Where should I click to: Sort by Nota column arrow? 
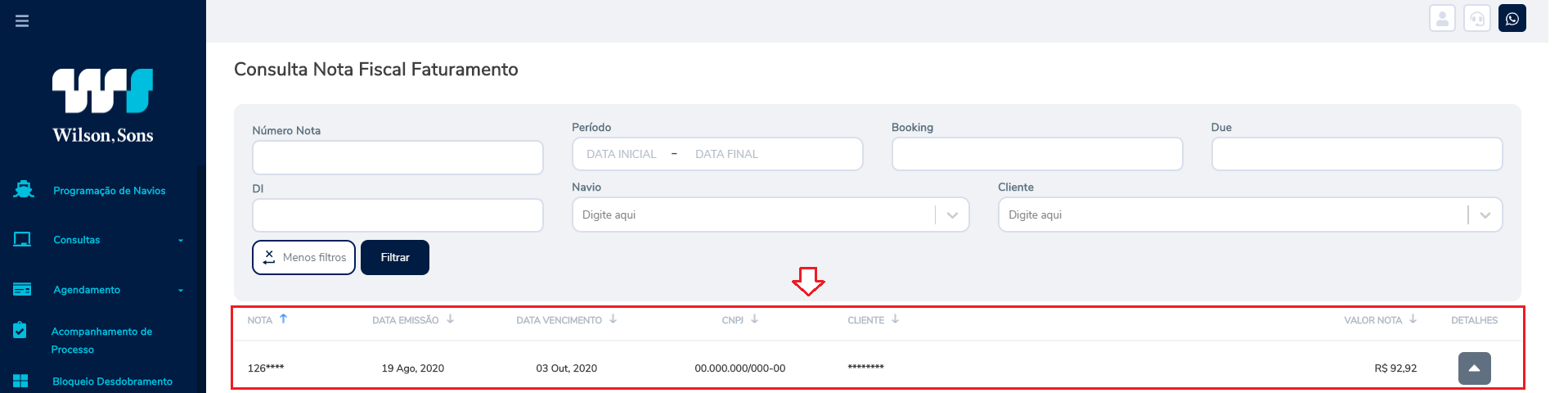[283, 319]
